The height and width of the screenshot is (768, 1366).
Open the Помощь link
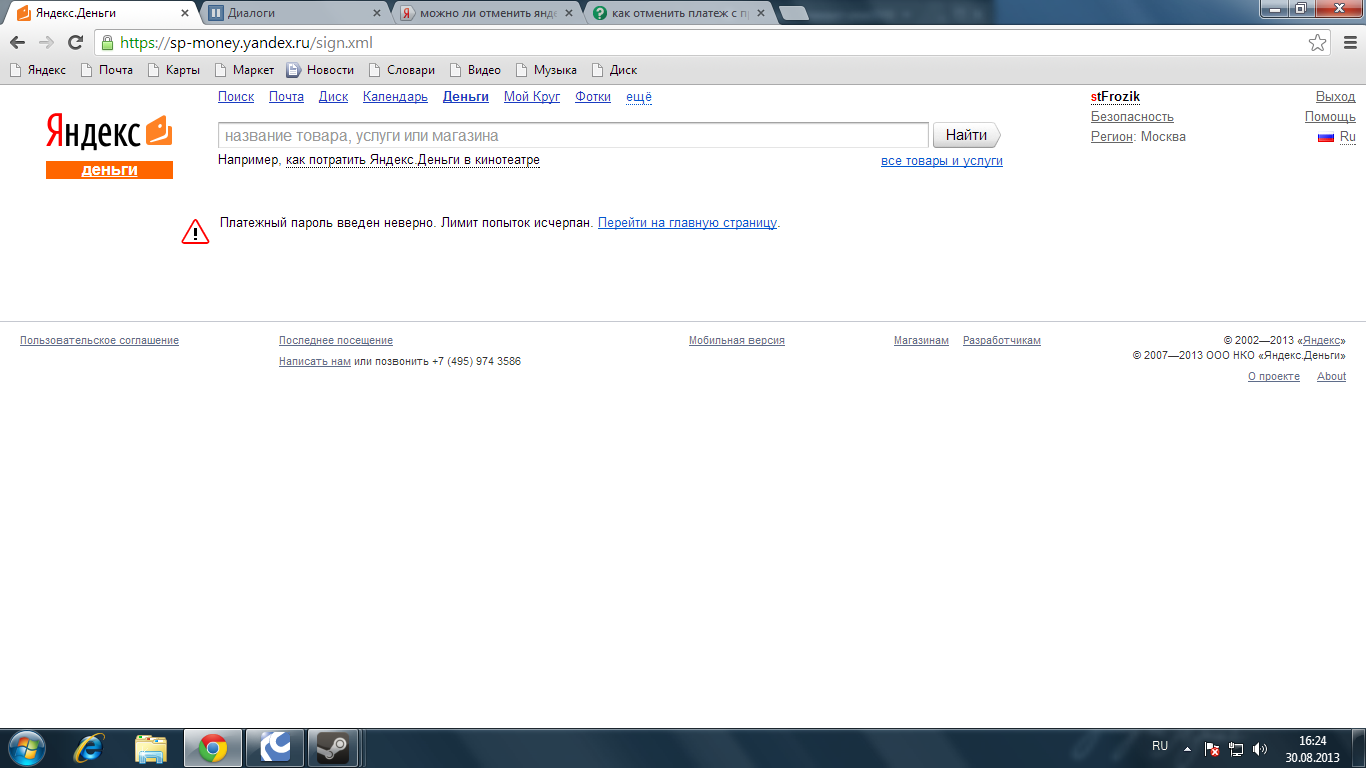(1330, 117)
